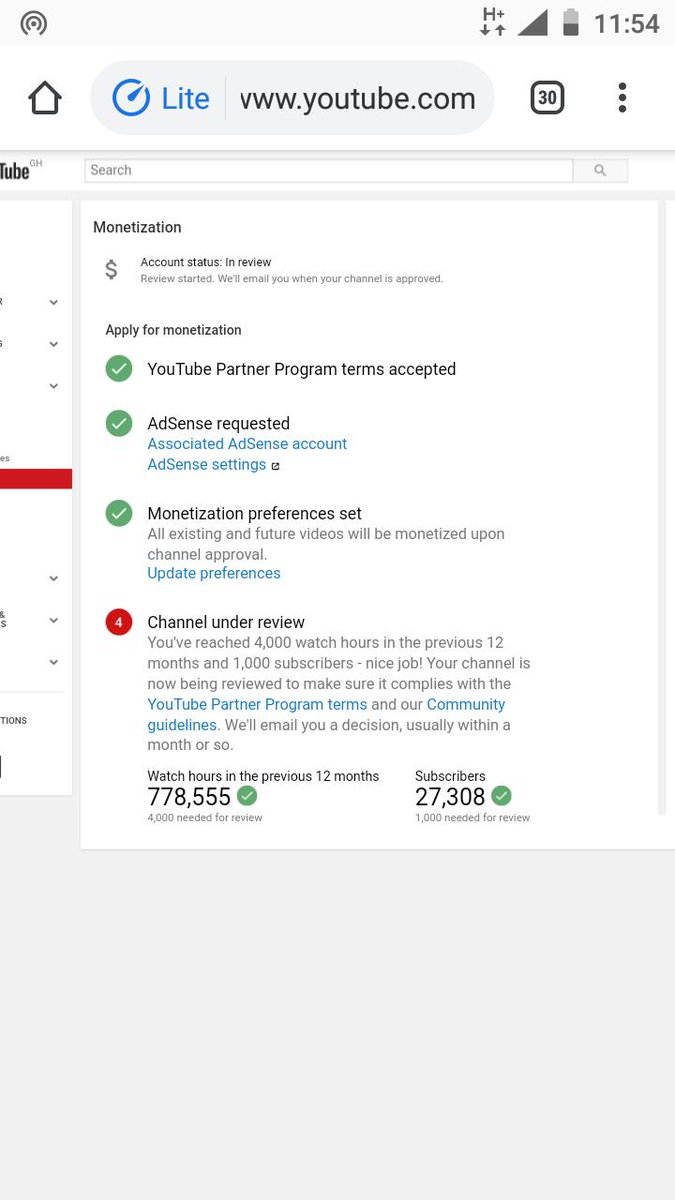The height and width of the screenshot is (1200, 675).
Task: Click the YouTube Search input field
Action: (x=329, y=170)
